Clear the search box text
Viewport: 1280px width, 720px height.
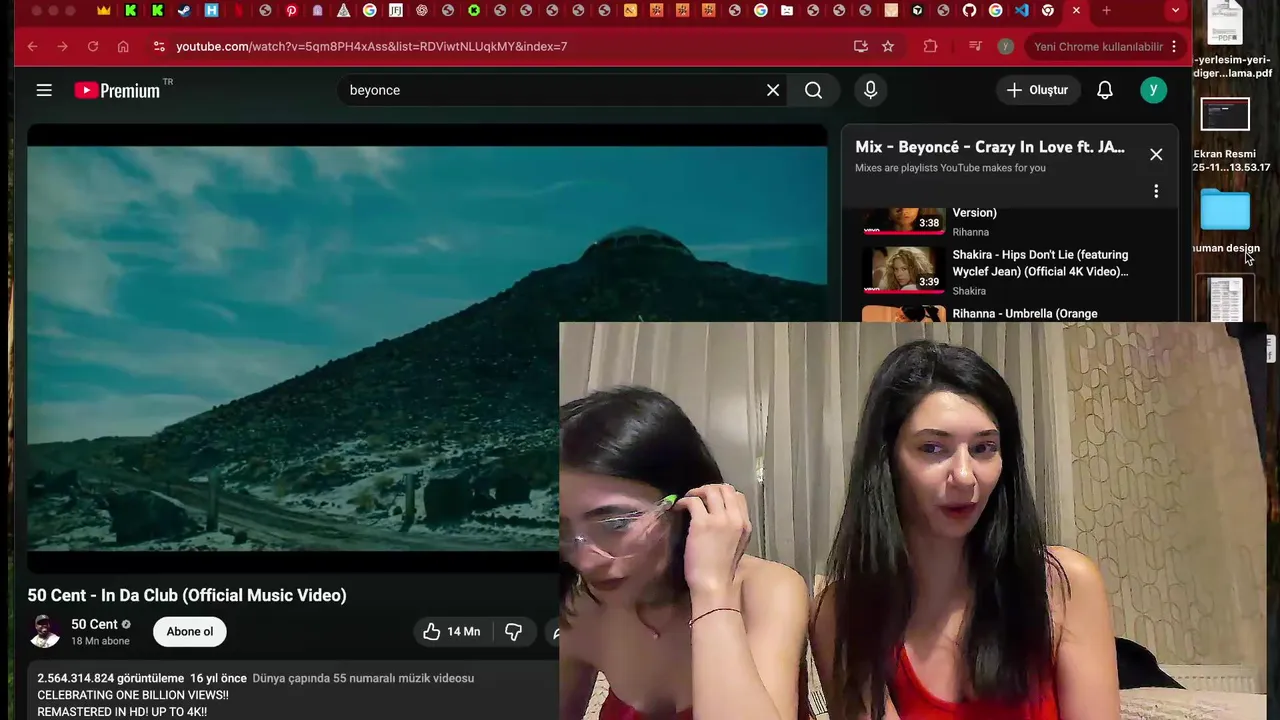773,90
